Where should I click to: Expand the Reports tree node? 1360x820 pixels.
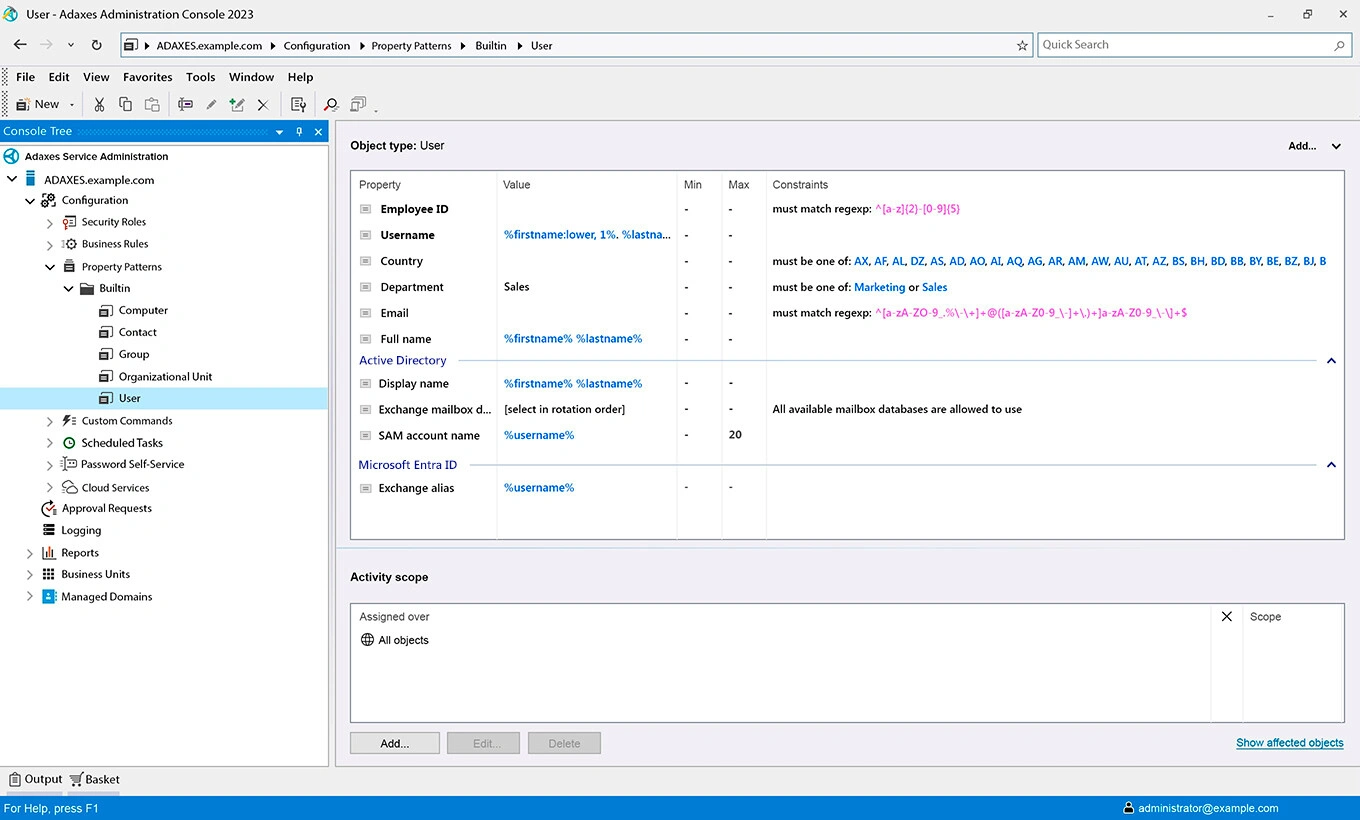tap(29, 553)
